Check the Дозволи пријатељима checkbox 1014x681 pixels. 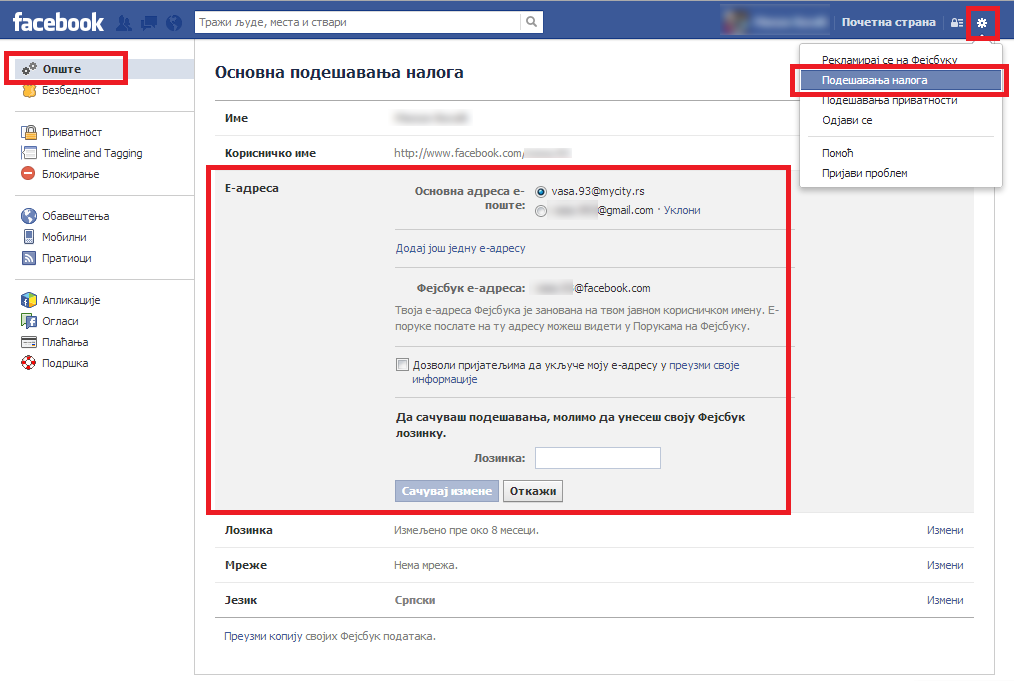[x=402, y=365]
